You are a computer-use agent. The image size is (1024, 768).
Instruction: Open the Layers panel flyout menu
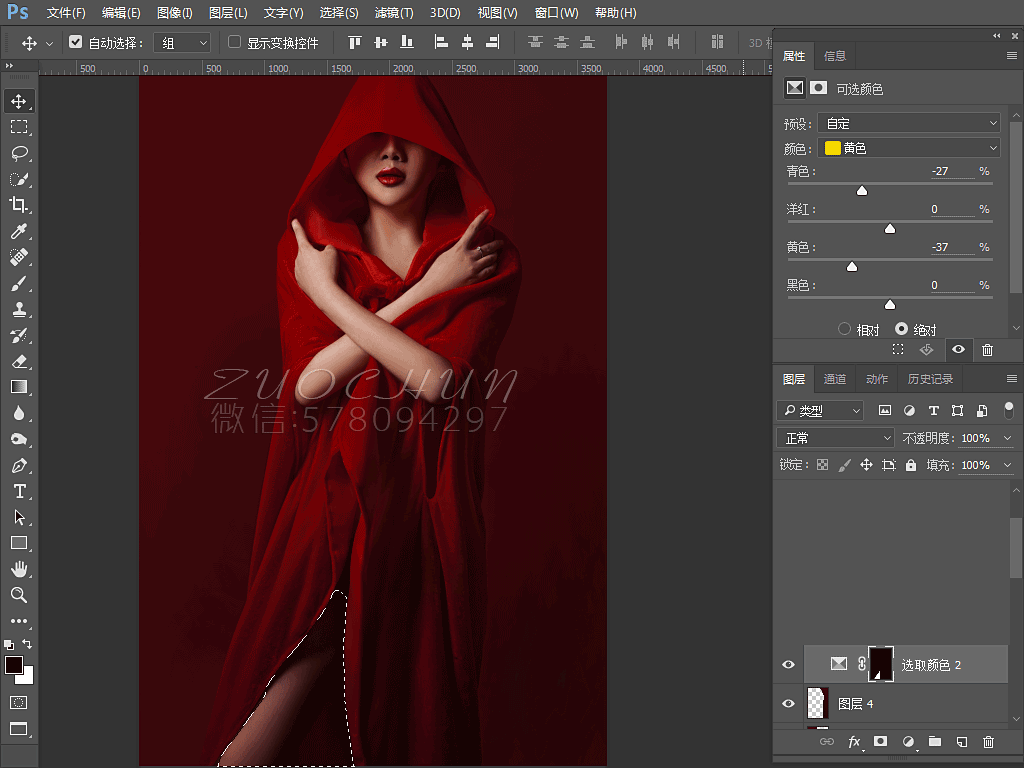click(1012, 379)
